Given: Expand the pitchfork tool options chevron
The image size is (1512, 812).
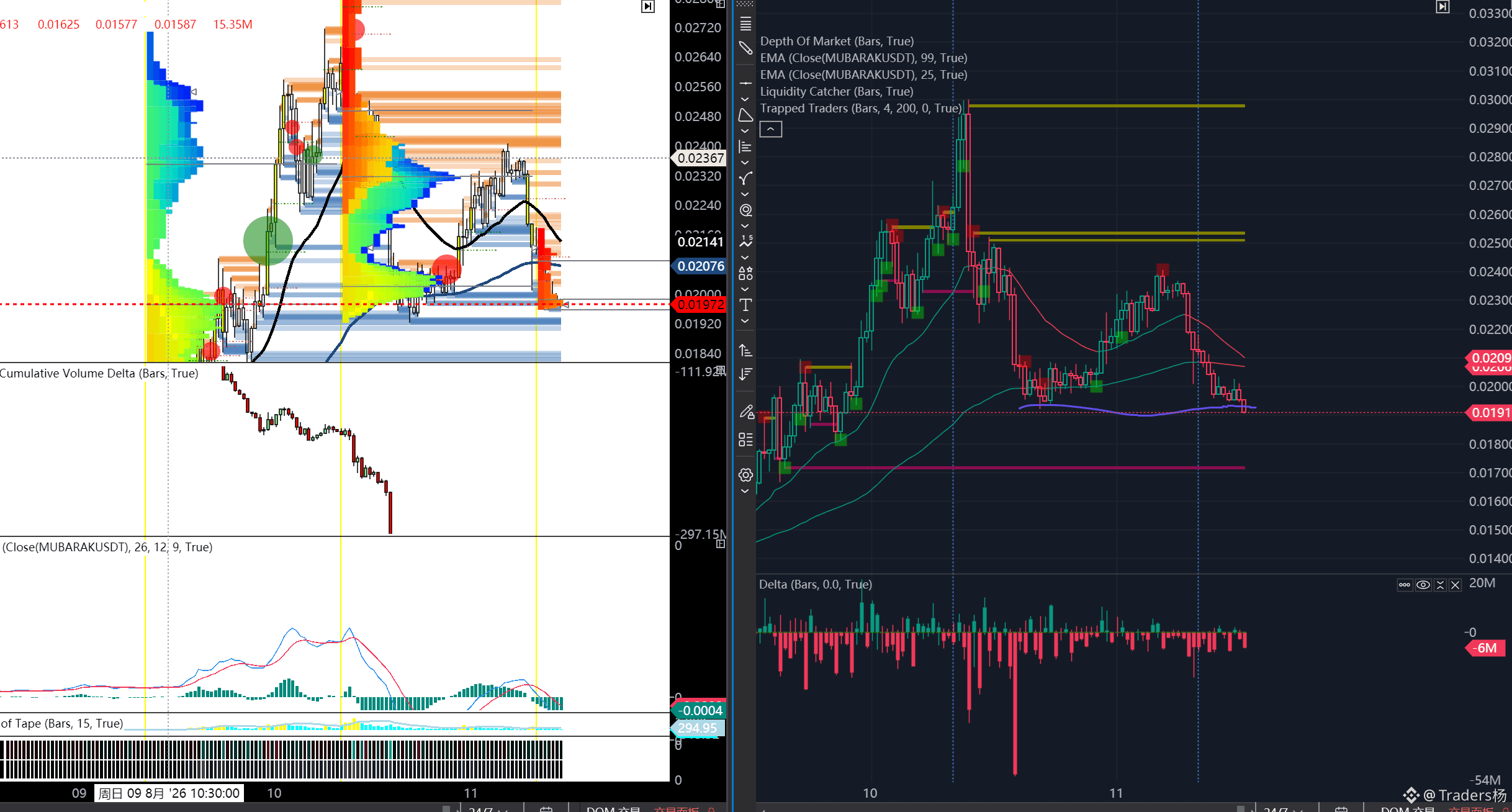Looking at the screenshot, I should [x=745, y=194].
